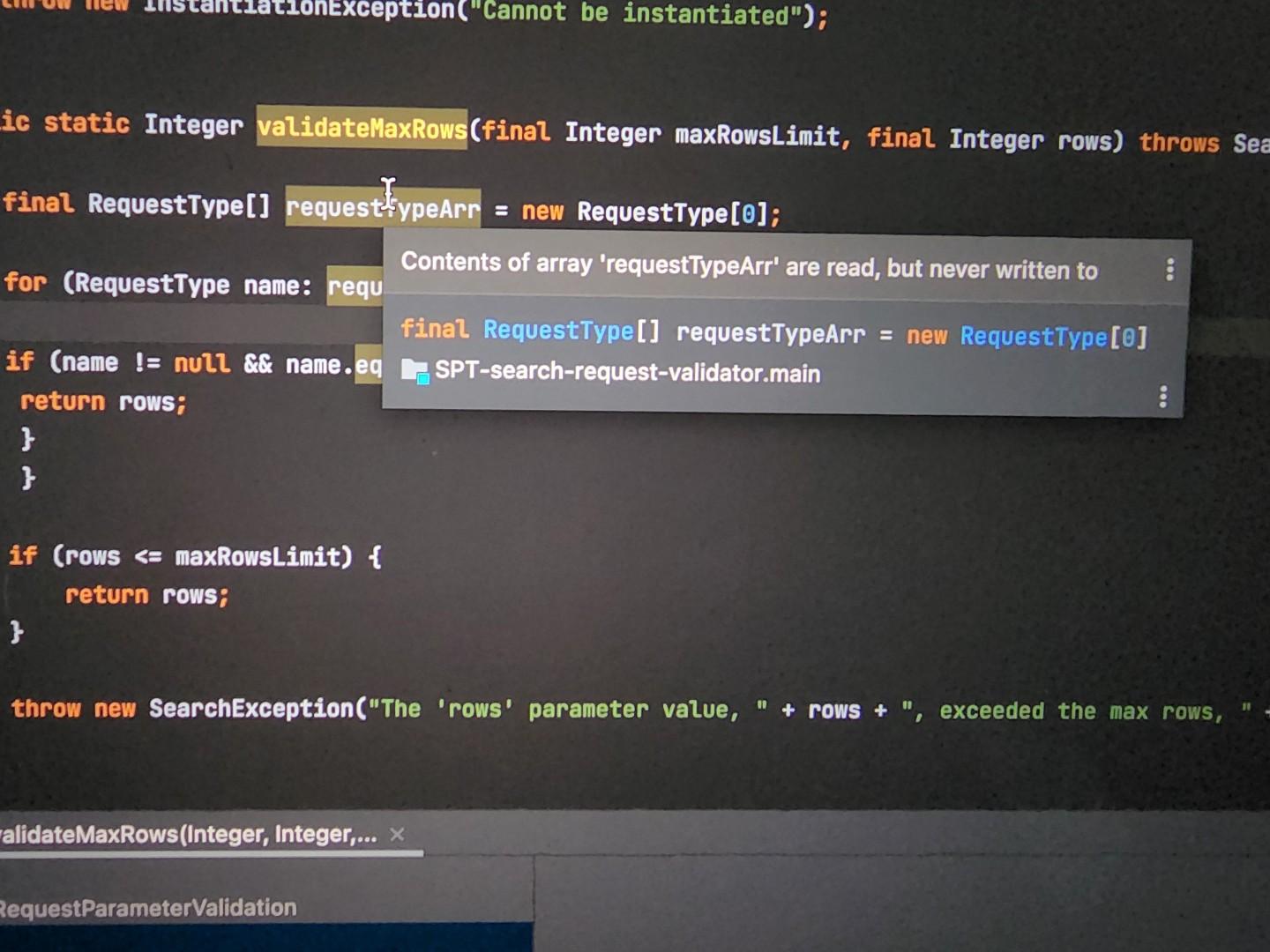Place cursor on the highlighted validateMaxRows method name
Viewport: 1270px width, 952px height.
[x=362, y=128]
